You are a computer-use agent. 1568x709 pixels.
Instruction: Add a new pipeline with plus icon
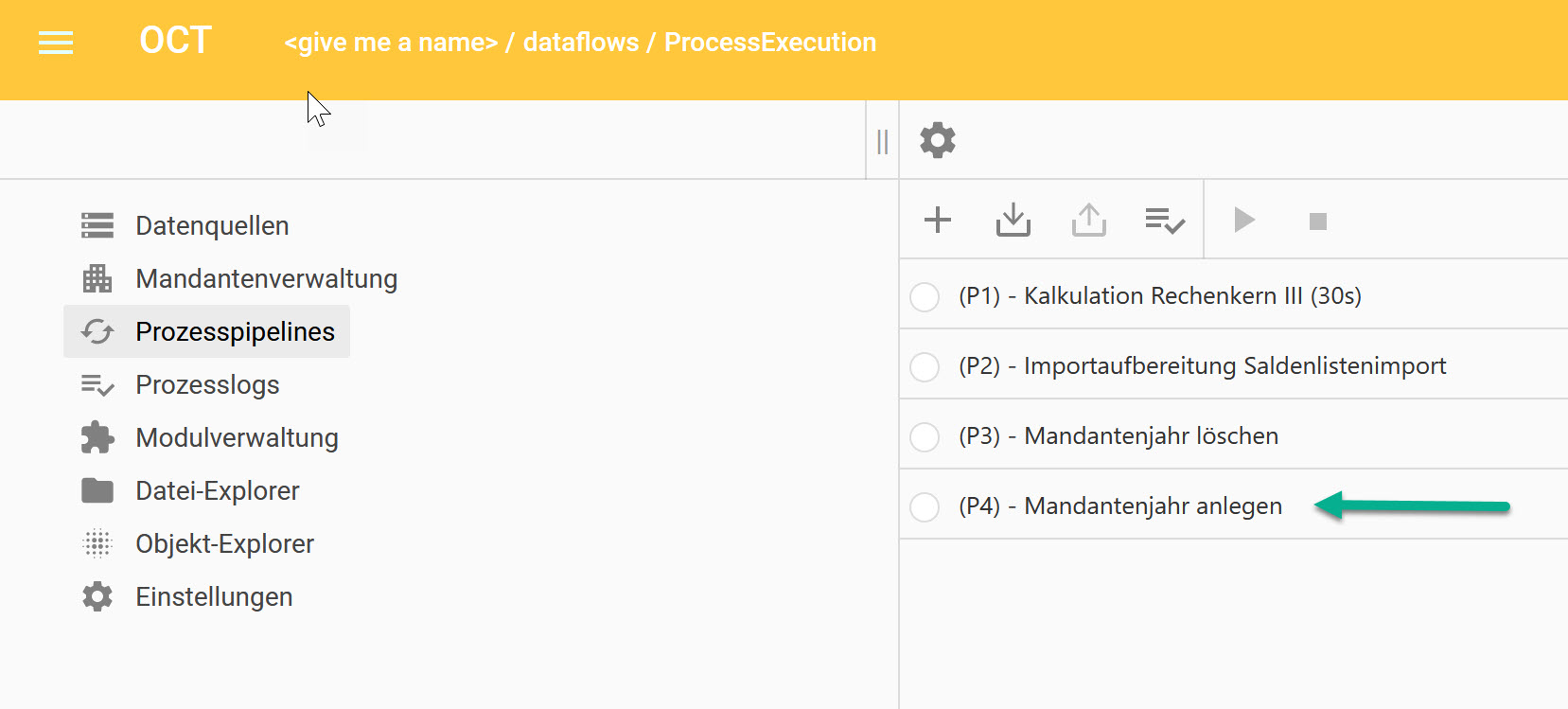[938, 220]
